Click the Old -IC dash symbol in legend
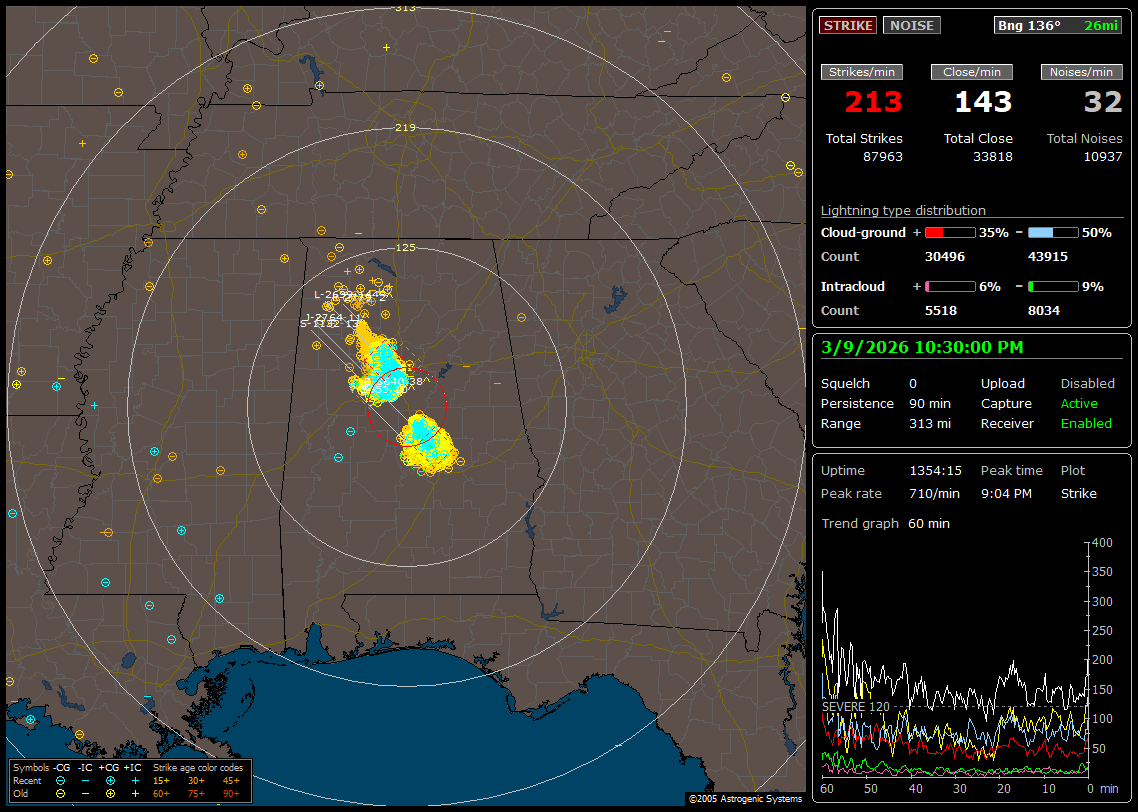The width and height of the screenshot is (1138, 812). click(x=86, y=793)
